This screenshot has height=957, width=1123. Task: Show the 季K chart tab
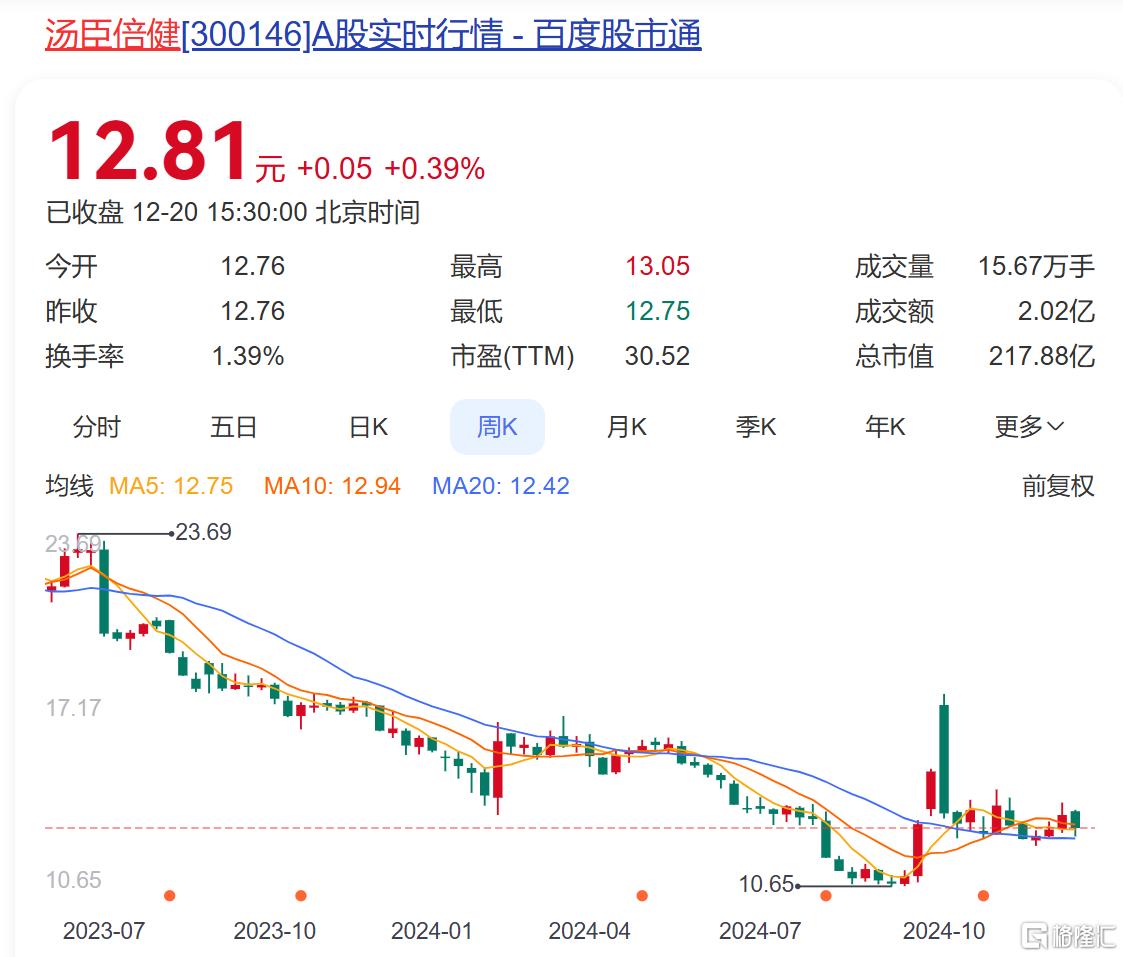[x=756, y=427]
